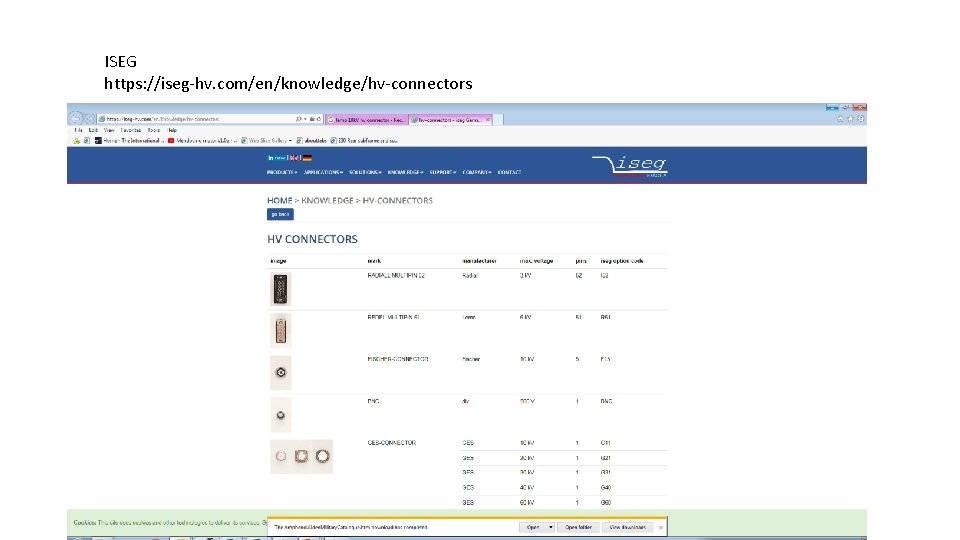
Task: Click the iseg option code column header
Action: point(621,261)
